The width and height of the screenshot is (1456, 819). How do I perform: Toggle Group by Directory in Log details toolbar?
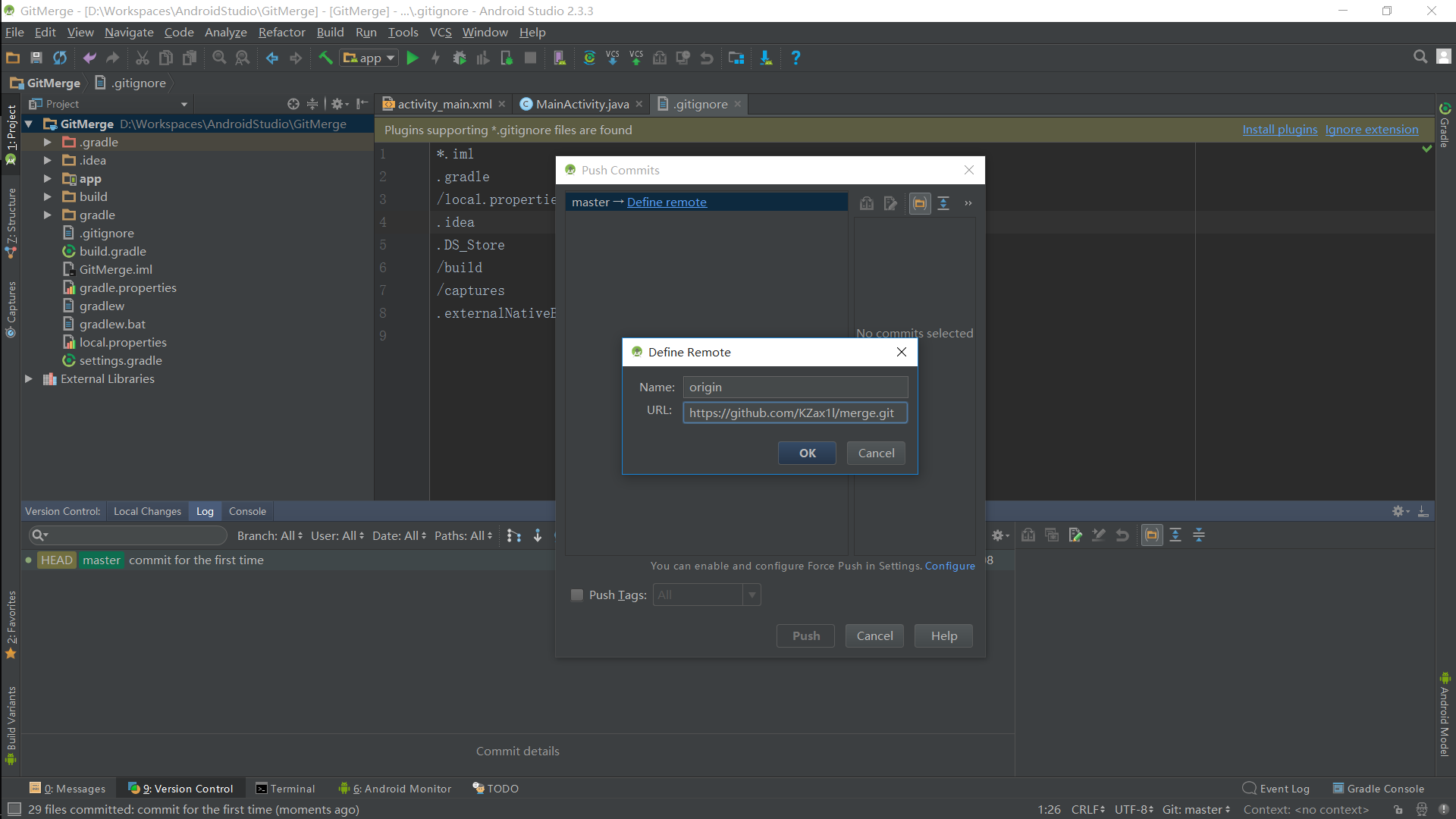1152,535
